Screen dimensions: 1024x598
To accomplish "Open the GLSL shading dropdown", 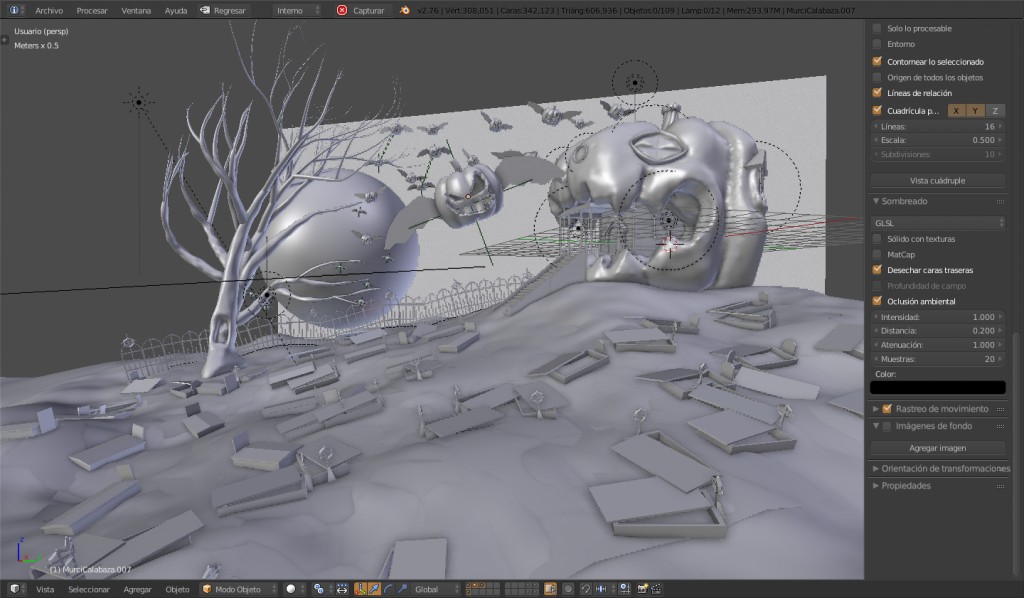I will 937,223.
